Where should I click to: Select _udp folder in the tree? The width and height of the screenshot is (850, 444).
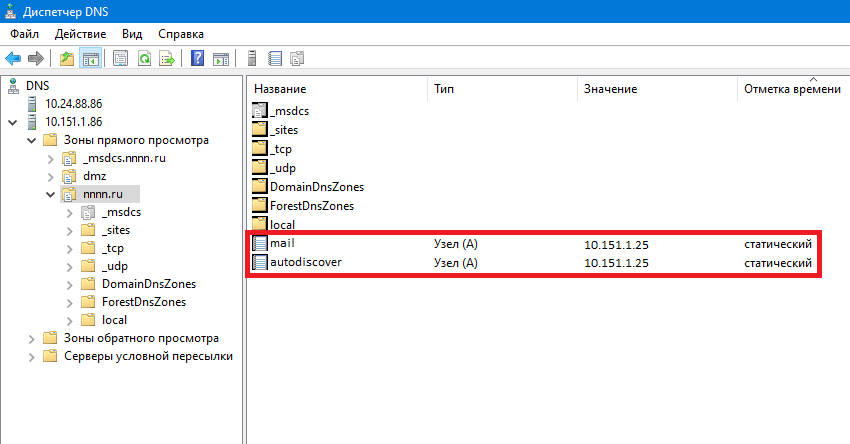coord(115,266)
